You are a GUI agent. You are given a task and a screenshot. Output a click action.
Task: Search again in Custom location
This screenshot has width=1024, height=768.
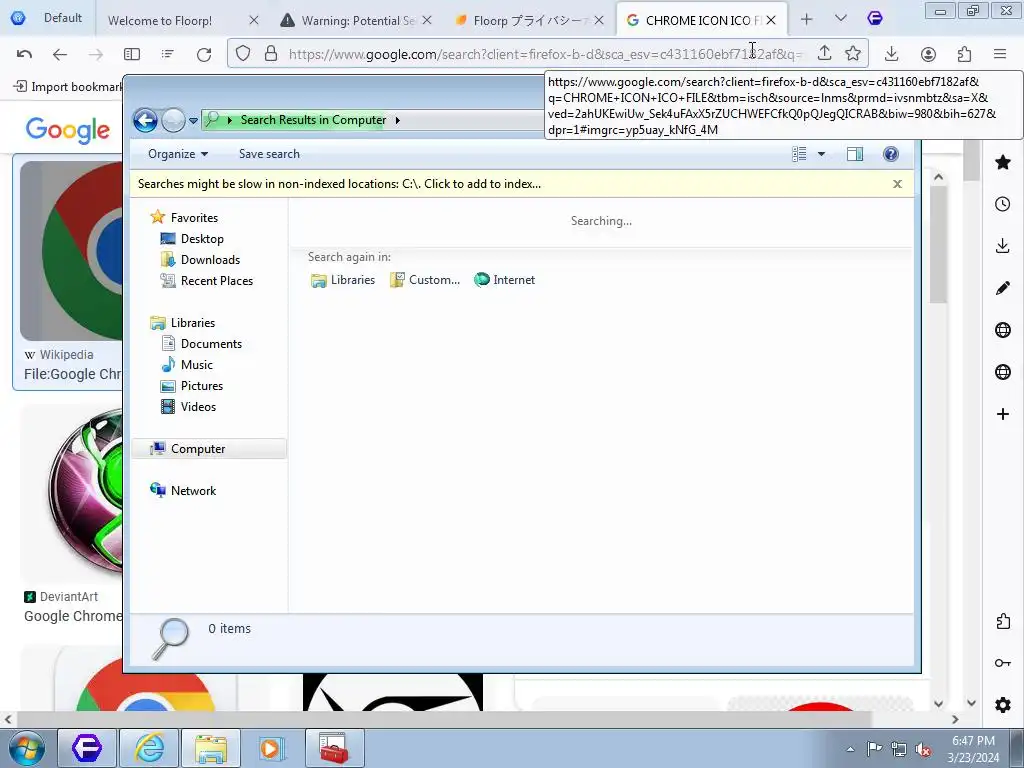425,280
